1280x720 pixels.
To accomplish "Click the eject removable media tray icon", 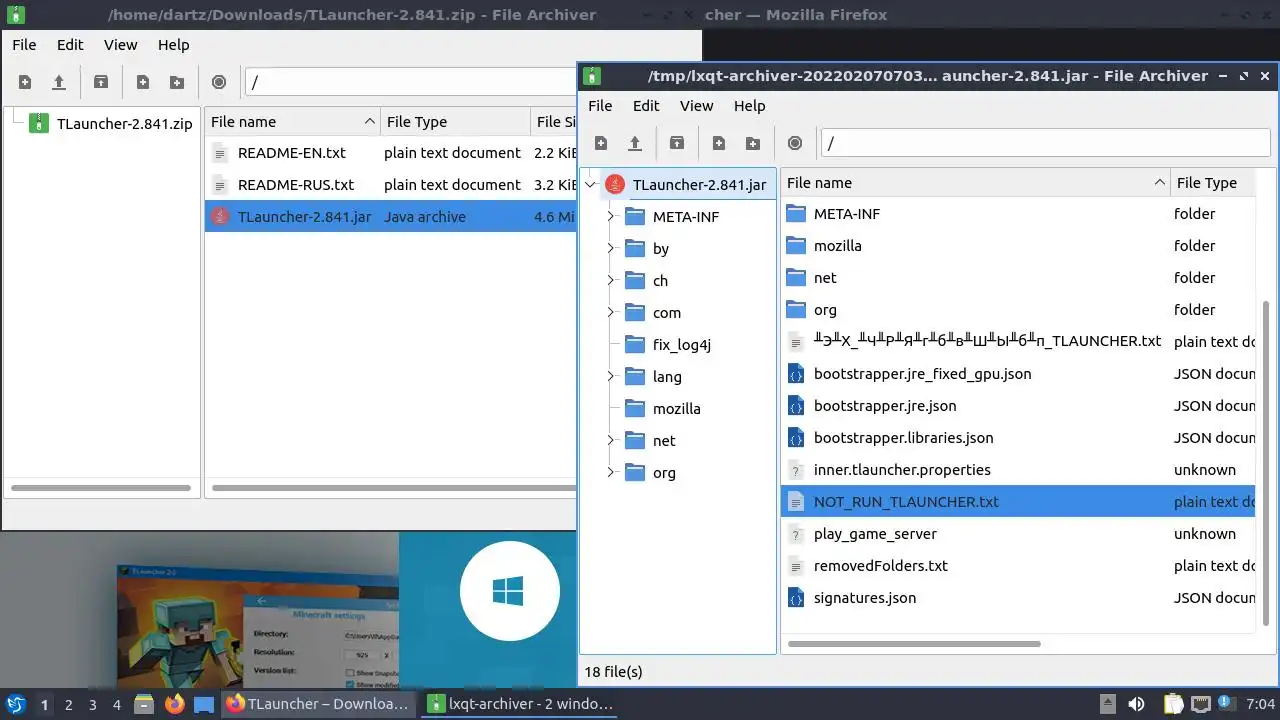I will click(x=1107, y=704).
